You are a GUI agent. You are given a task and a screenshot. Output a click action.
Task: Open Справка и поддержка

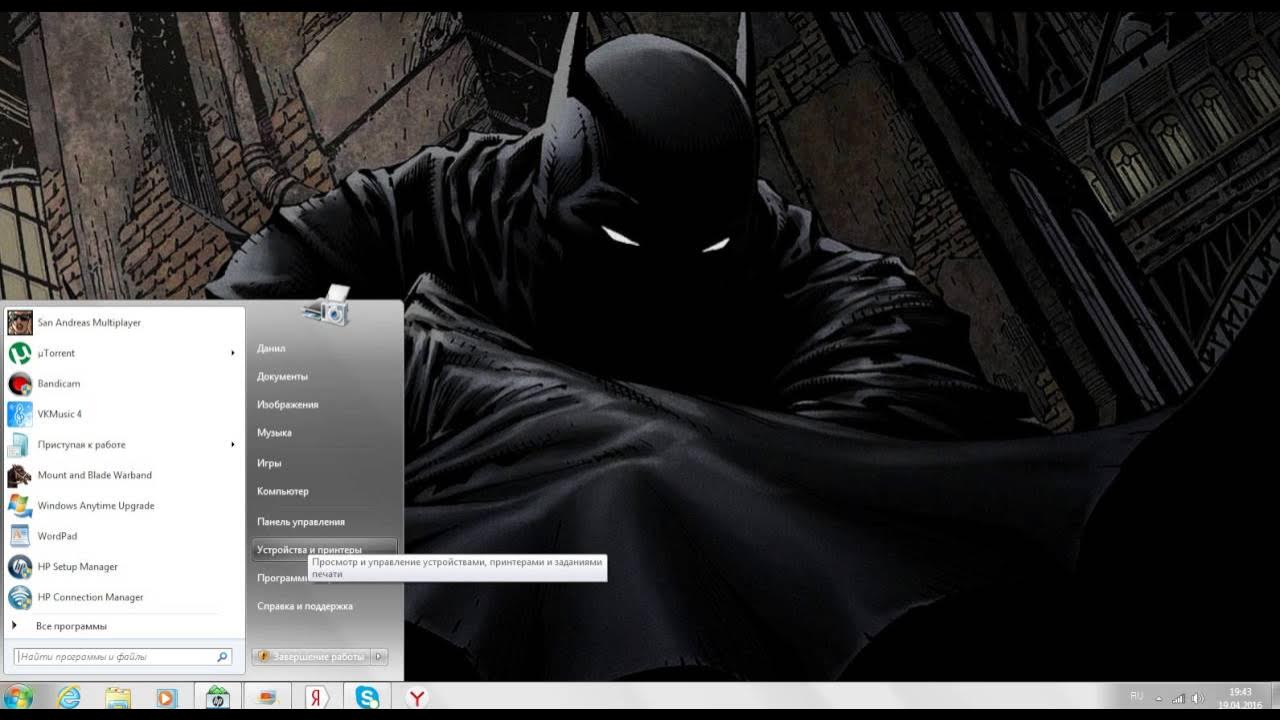click(305, 606)
